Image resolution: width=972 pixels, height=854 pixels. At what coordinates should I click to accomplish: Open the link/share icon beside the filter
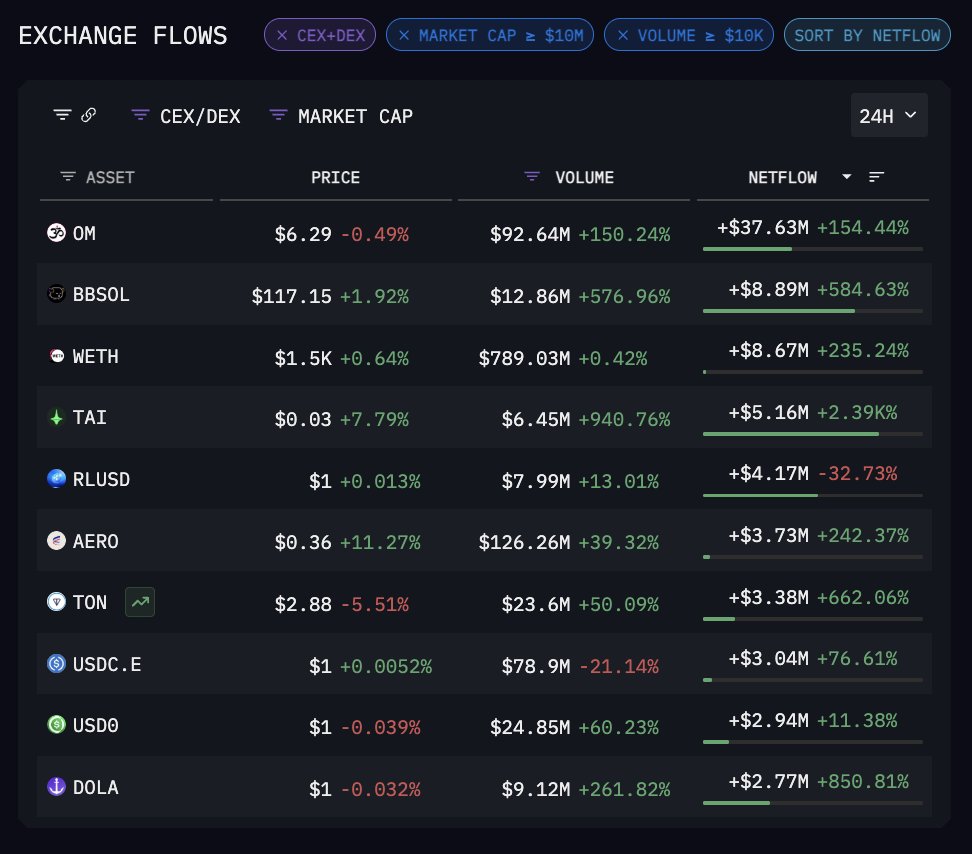pos(89,114)
